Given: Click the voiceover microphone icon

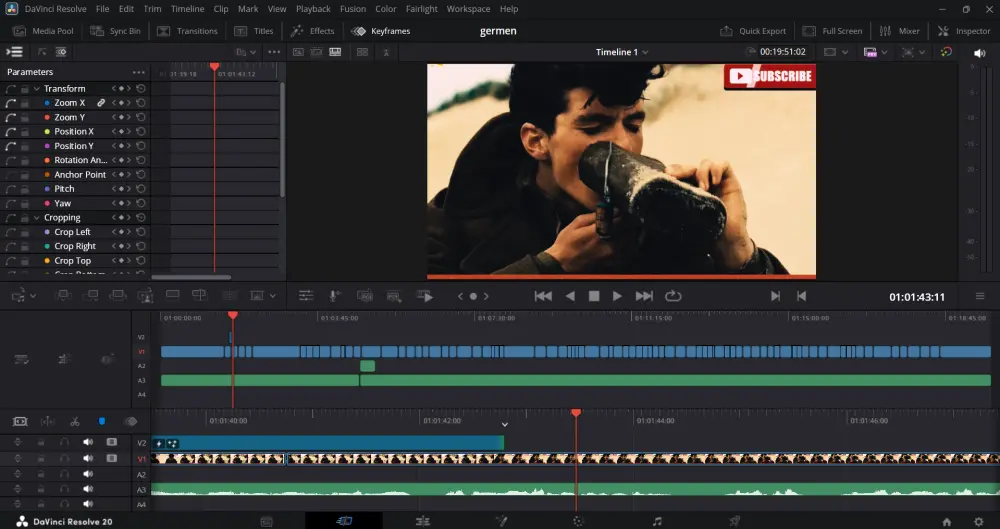Looking at the screenshot, I should [333, 296].
